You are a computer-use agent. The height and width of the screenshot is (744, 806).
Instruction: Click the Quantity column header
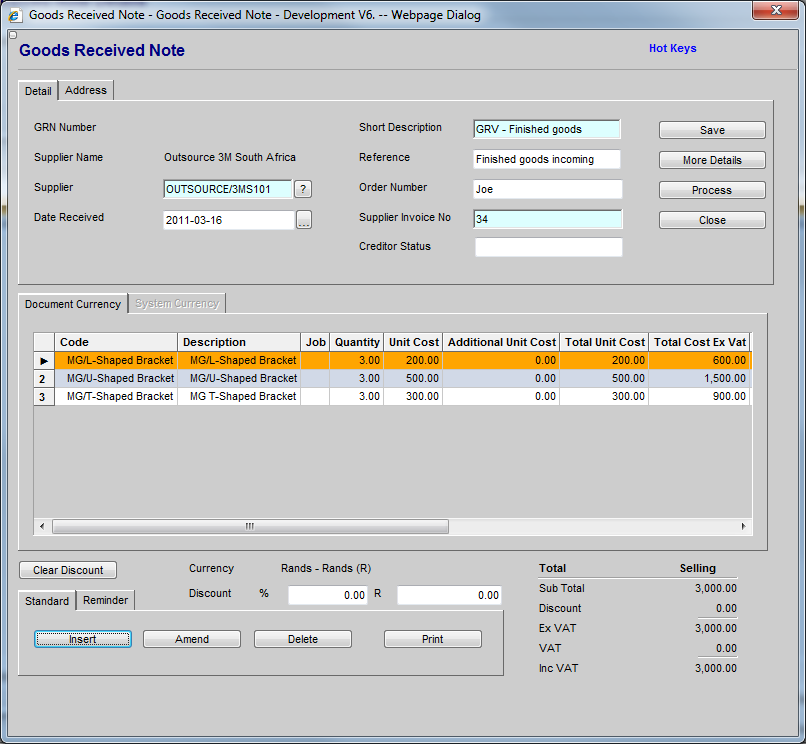[x=357, y=342]
